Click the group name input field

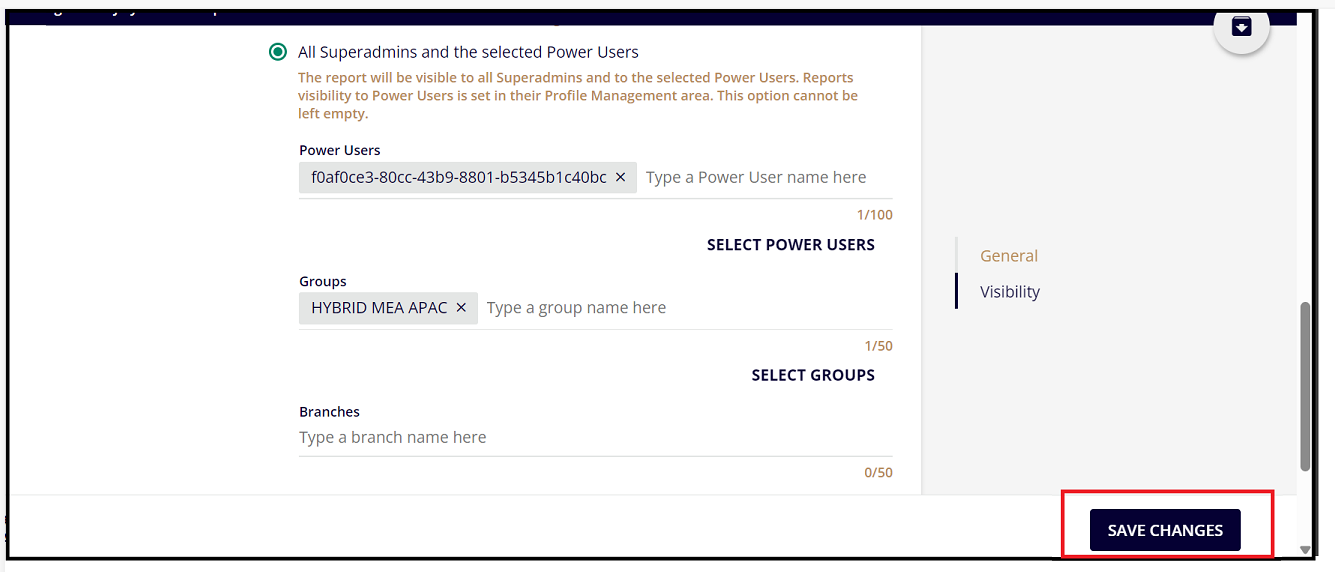[x=688, y=308]
